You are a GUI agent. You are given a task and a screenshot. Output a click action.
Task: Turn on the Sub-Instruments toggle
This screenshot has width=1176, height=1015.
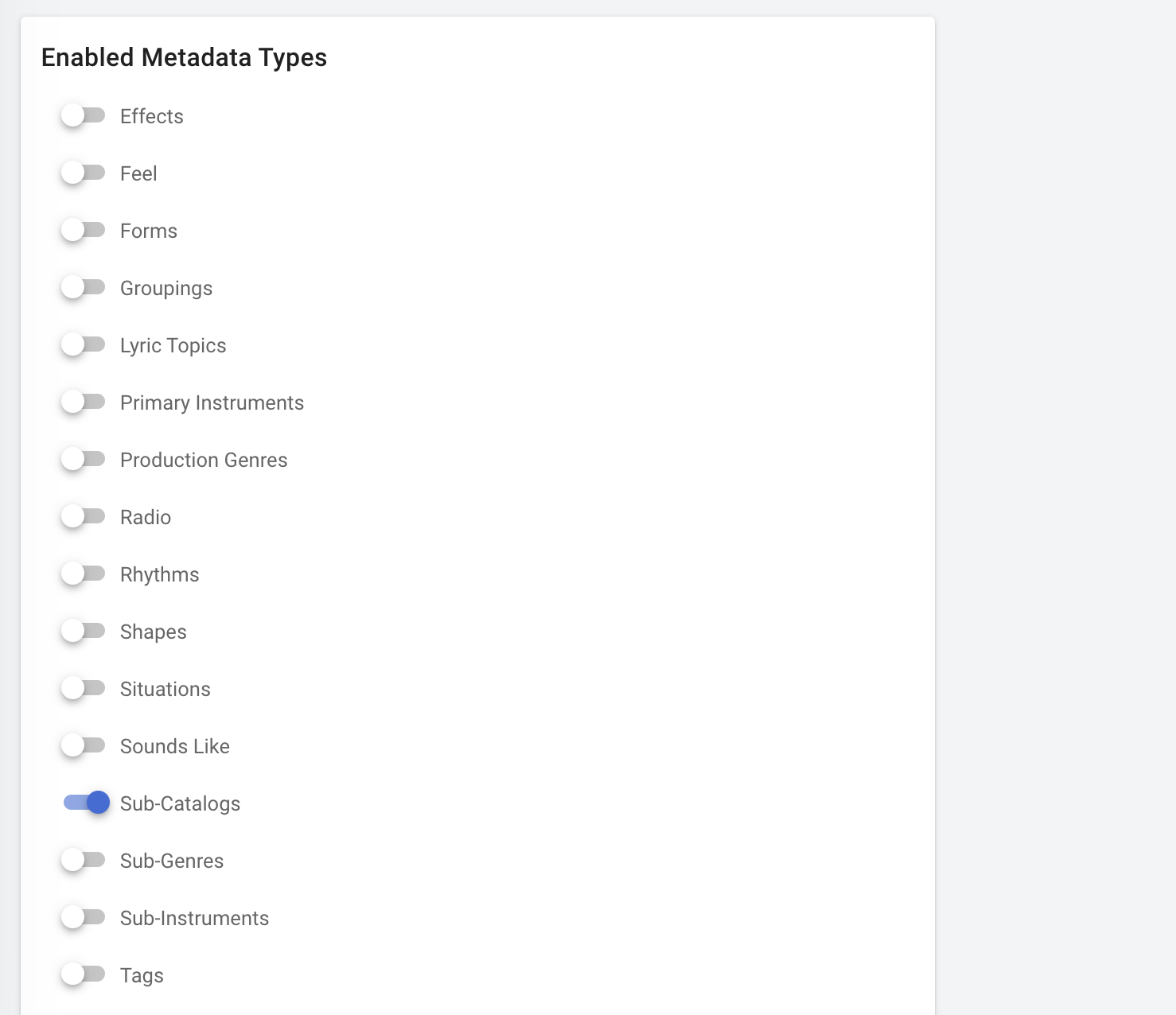click(x=84, y=918)
